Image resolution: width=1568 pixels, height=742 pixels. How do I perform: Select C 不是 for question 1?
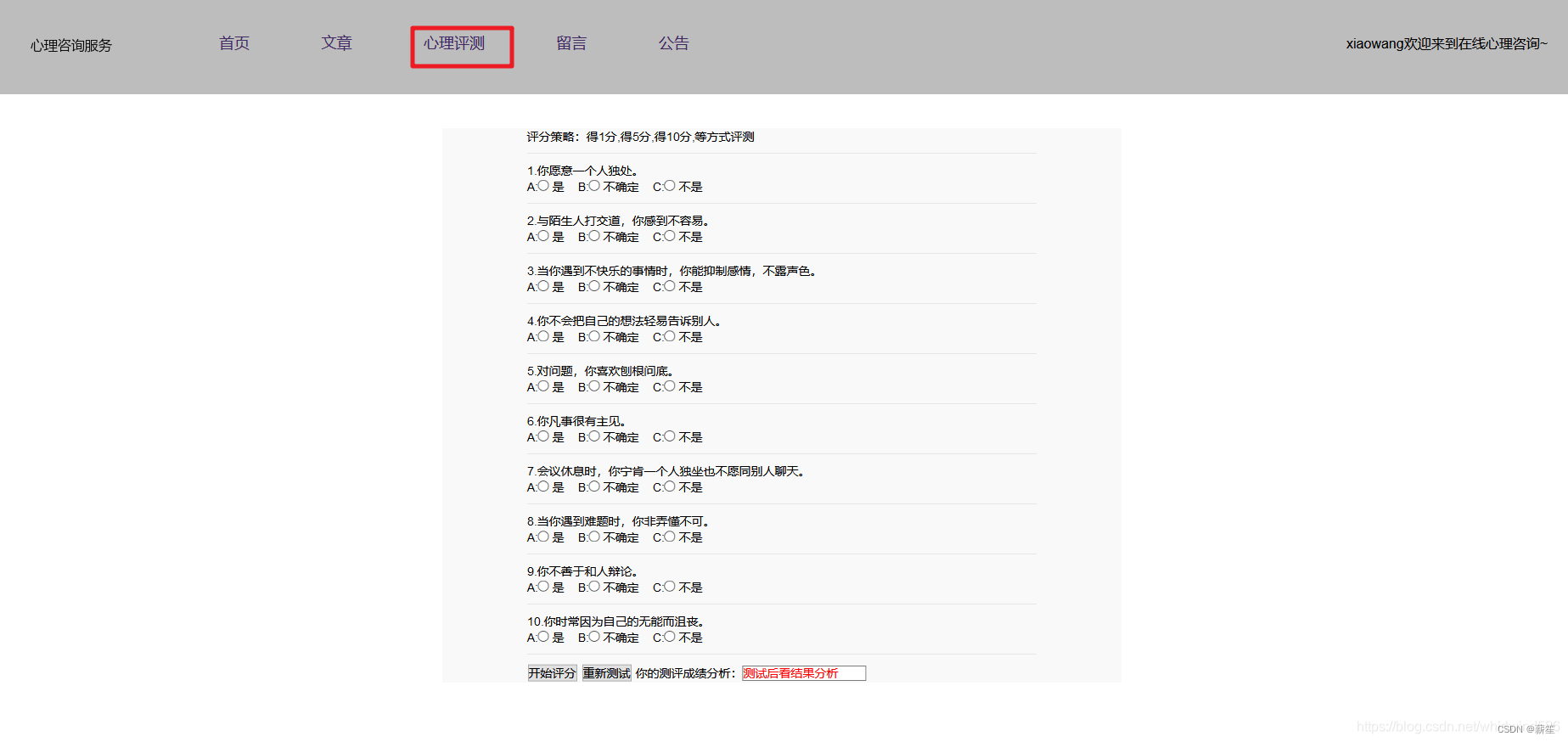click(670, 186)
